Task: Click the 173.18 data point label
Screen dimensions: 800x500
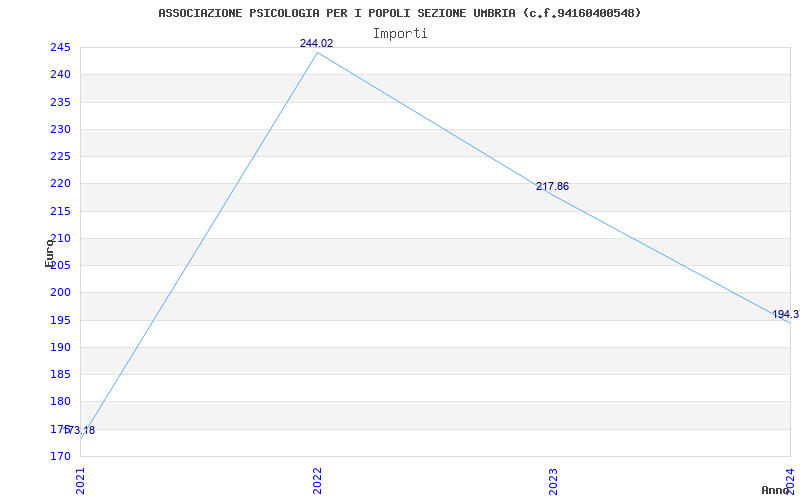Action: click(79, 430)
